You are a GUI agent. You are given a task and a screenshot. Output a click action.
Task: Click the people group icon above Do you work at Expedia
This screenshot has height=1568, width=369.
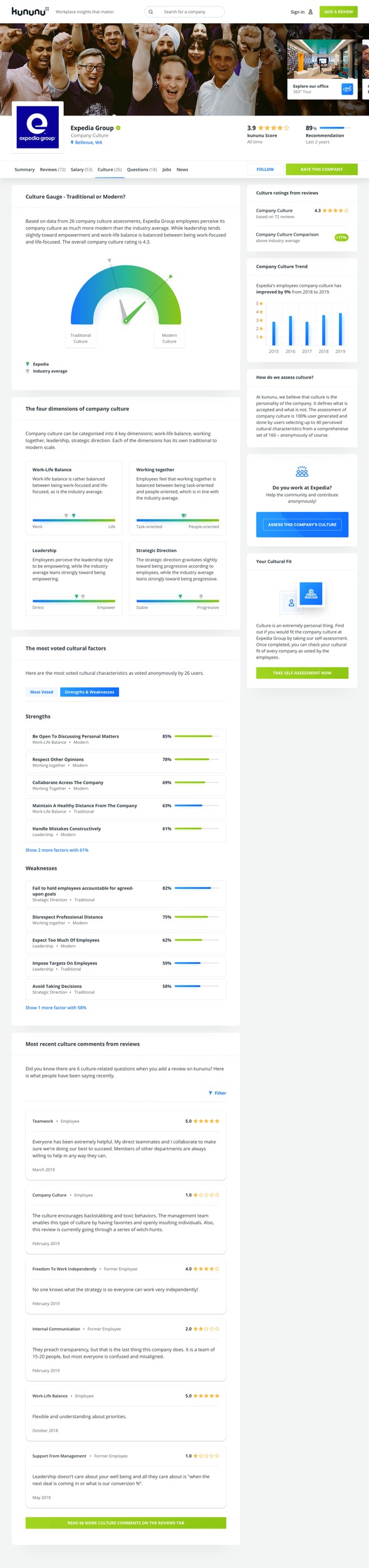point(302,472)
